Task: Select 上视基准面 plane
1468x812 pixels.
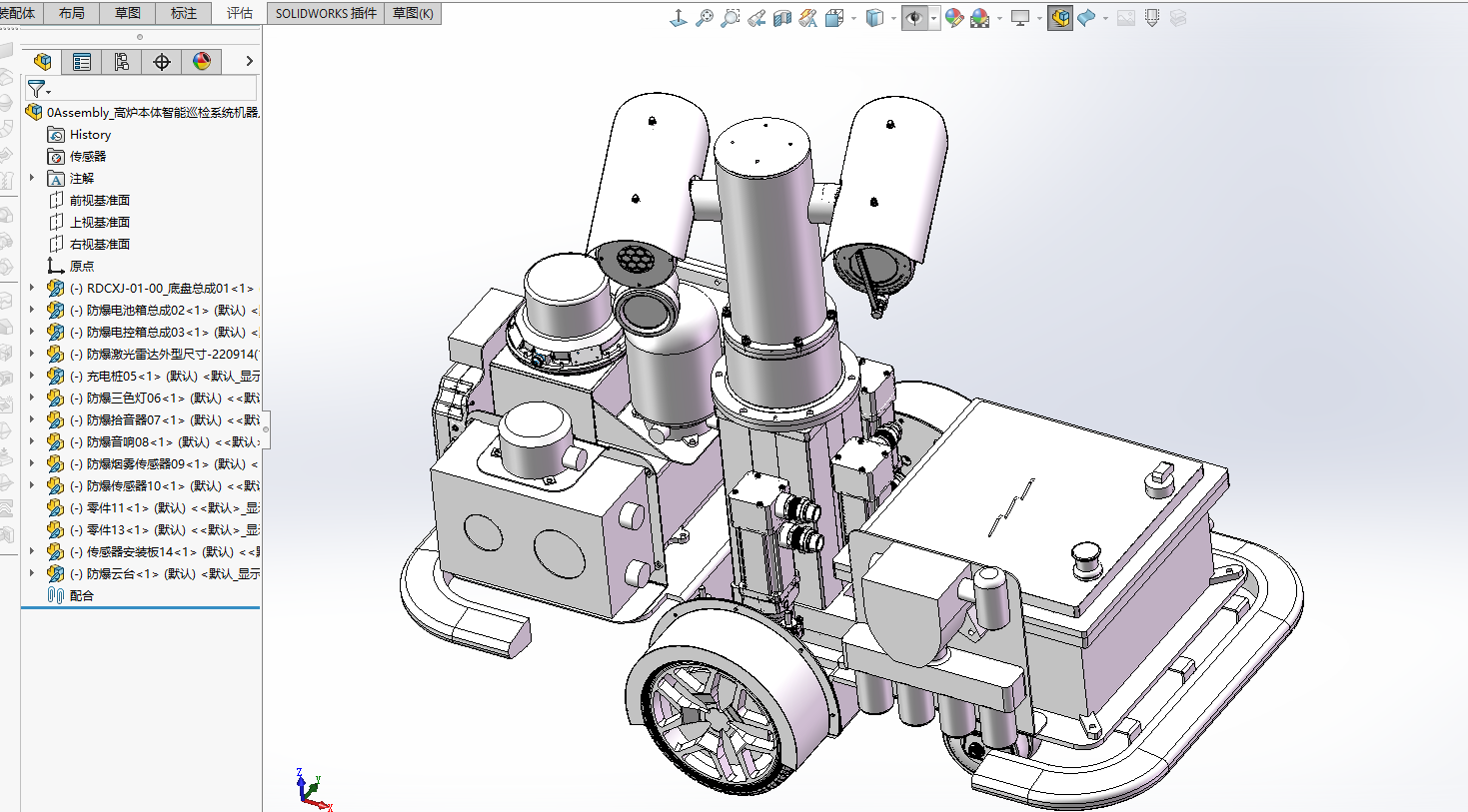Action: tap(90, 223)
